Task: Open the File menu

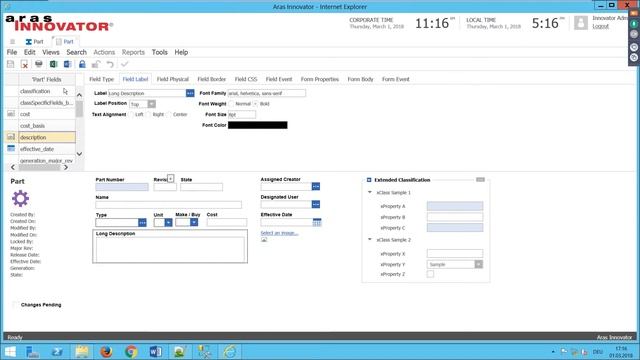Action: tap(12, 52)
